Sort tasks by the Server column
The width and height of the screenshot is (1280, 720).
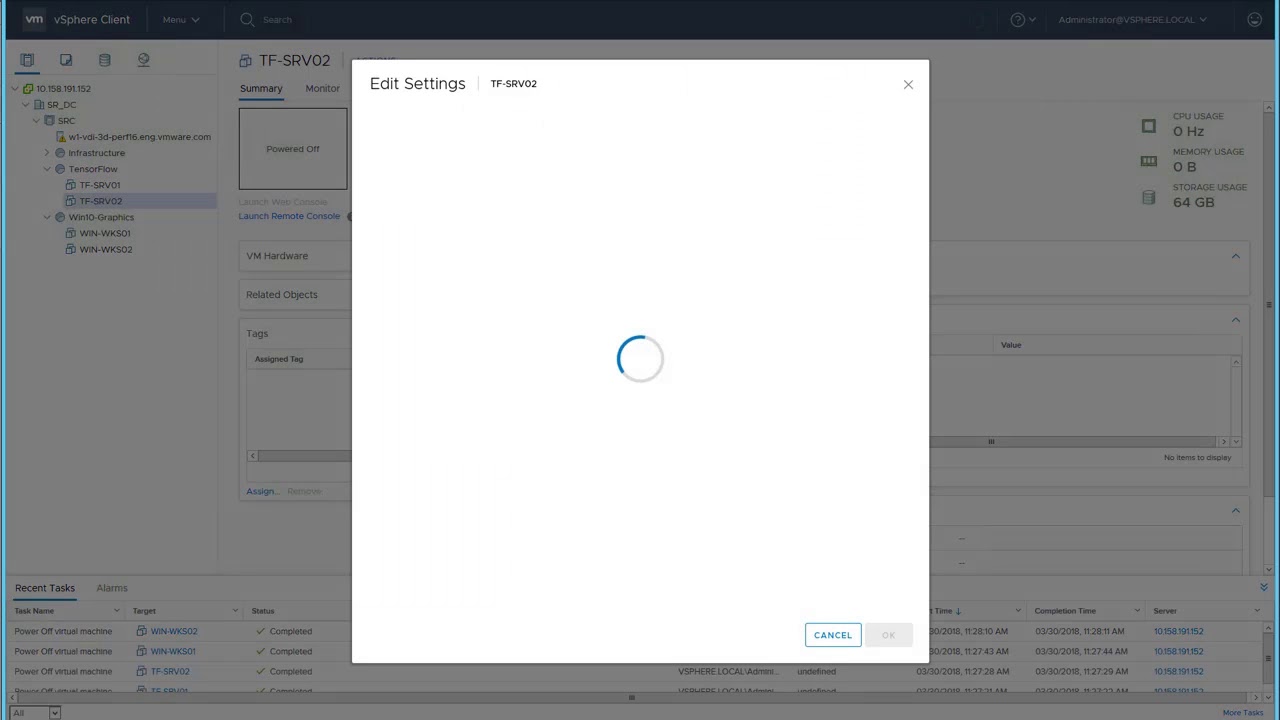pyautogui.click(x=1165, y=611)
